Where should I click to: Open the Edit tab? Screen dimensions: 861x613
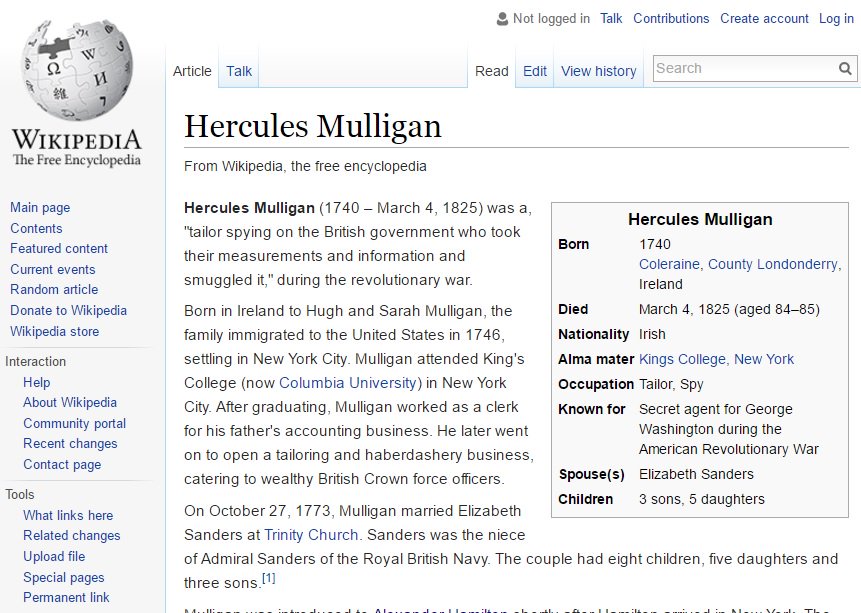point(535,71)
